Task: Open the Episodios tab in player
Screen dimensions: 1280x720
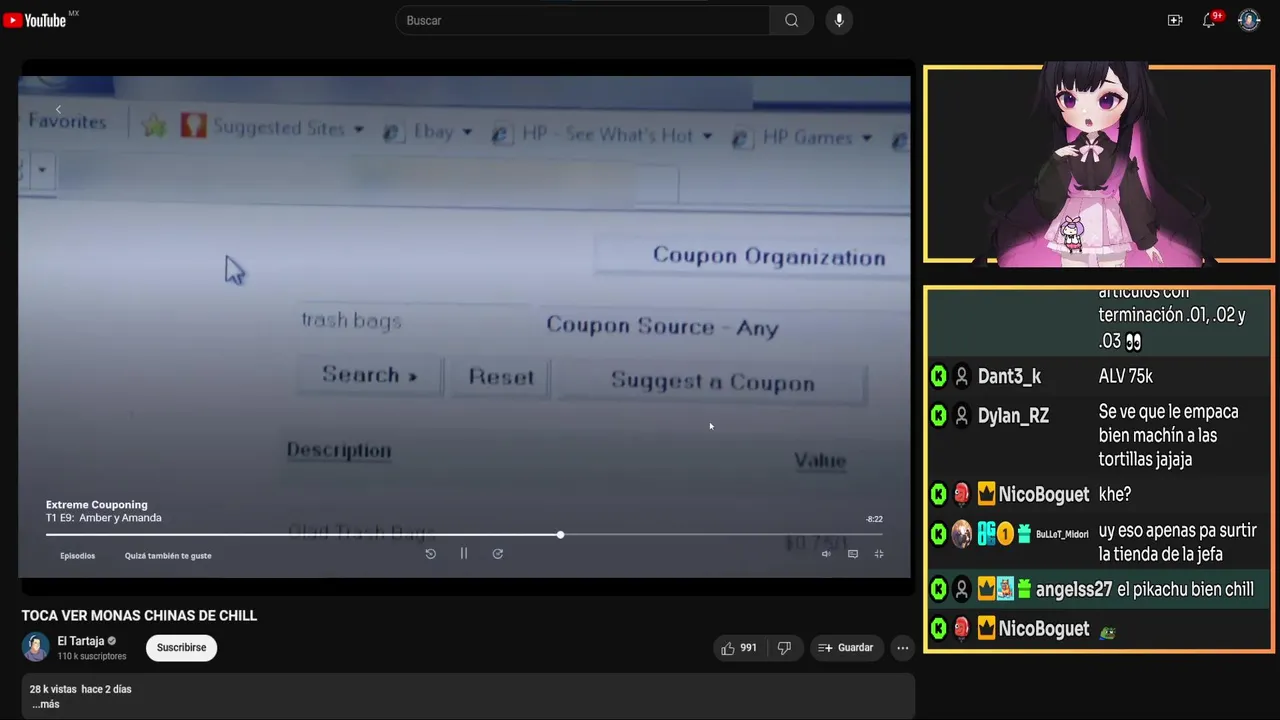Action: 77,556
